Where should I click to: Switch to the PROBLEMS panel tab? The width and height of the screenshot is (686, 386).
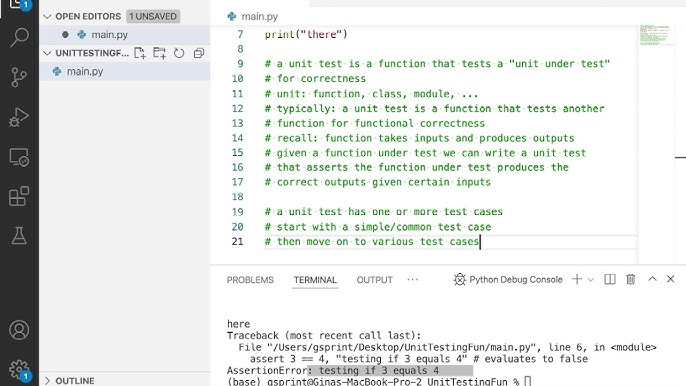point(250,280)
